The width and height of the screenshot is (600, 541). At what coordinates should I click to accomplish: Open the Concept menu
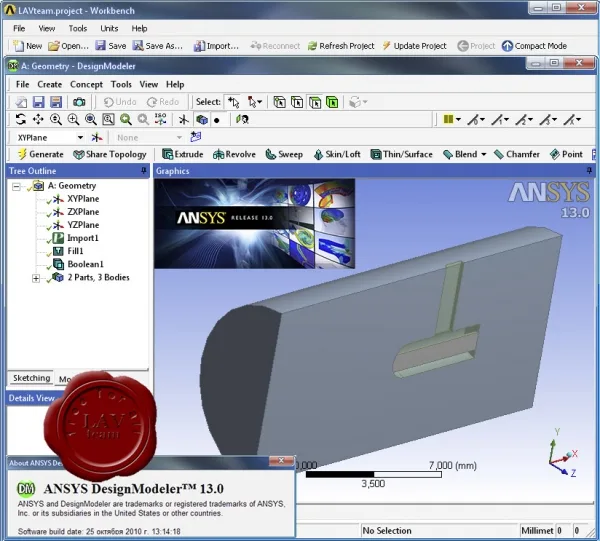86,84
